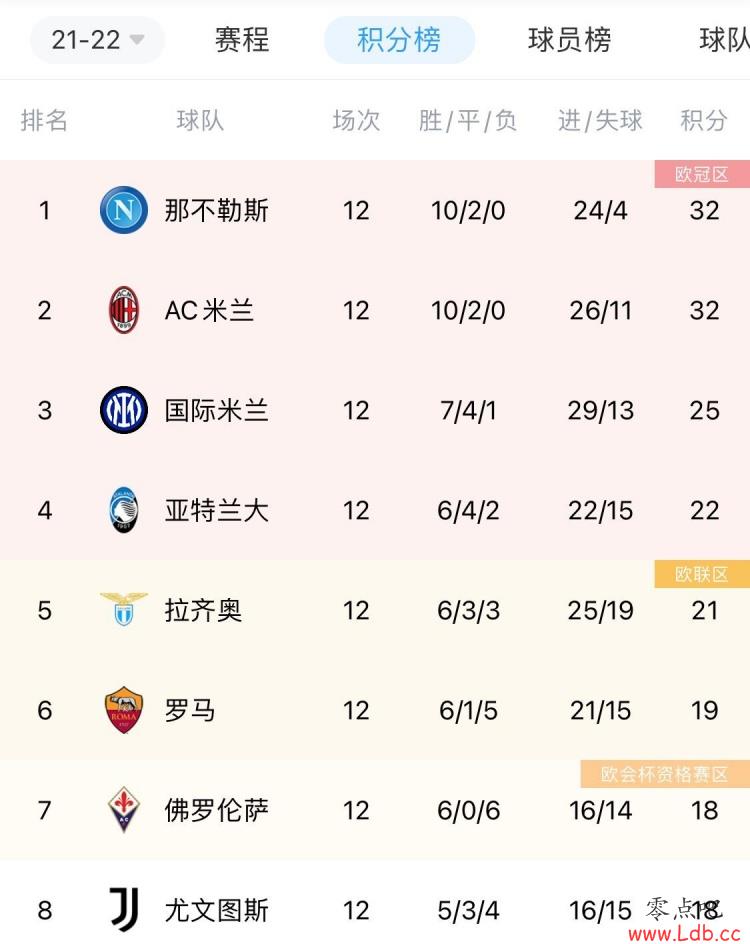Click the Fiorentina lily crest
750x944 pixels.
[123, 810]
